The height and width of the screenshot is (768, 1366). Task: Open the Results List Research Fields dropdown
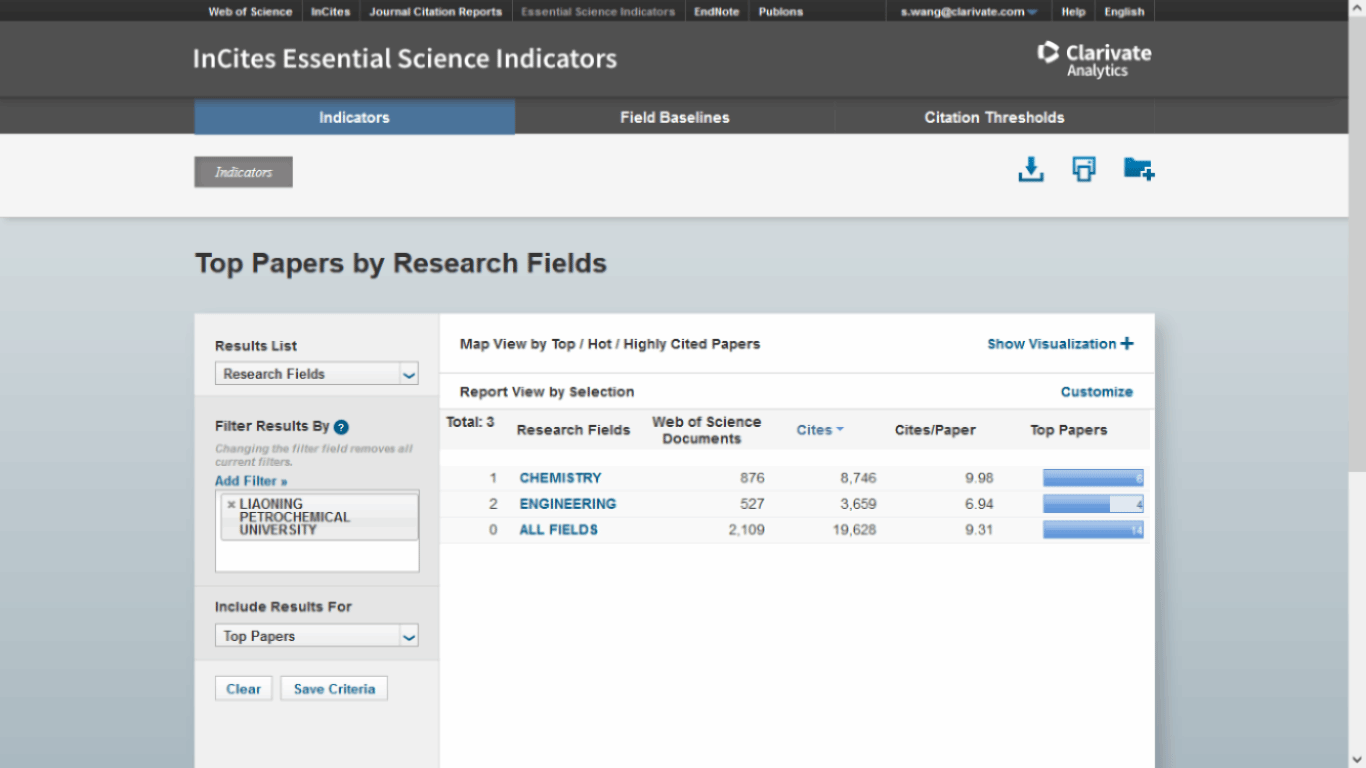point(317,374)
